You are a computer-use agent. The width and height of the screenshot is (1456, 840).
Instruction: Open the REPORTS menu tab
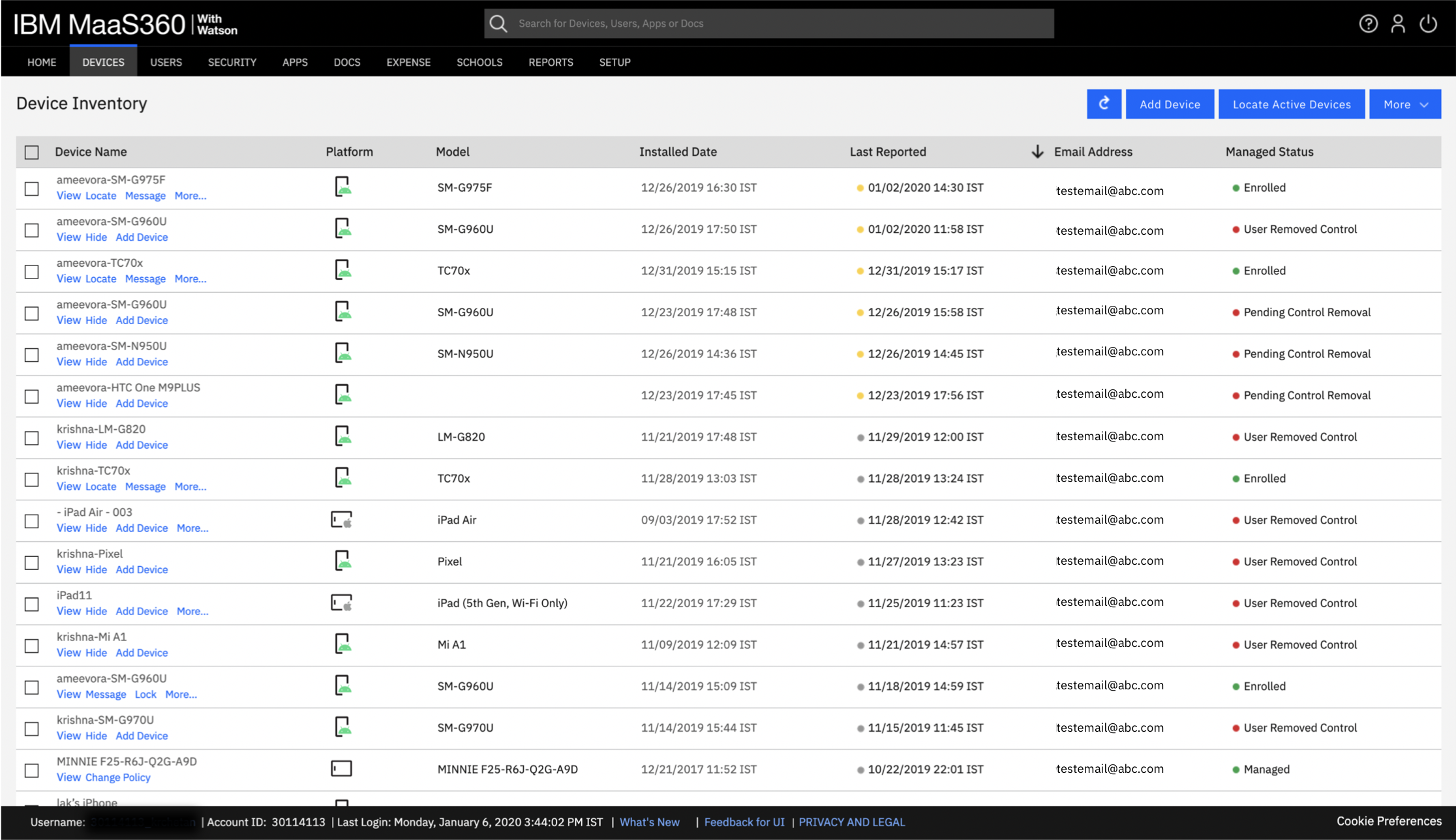(x=551, y=63)
